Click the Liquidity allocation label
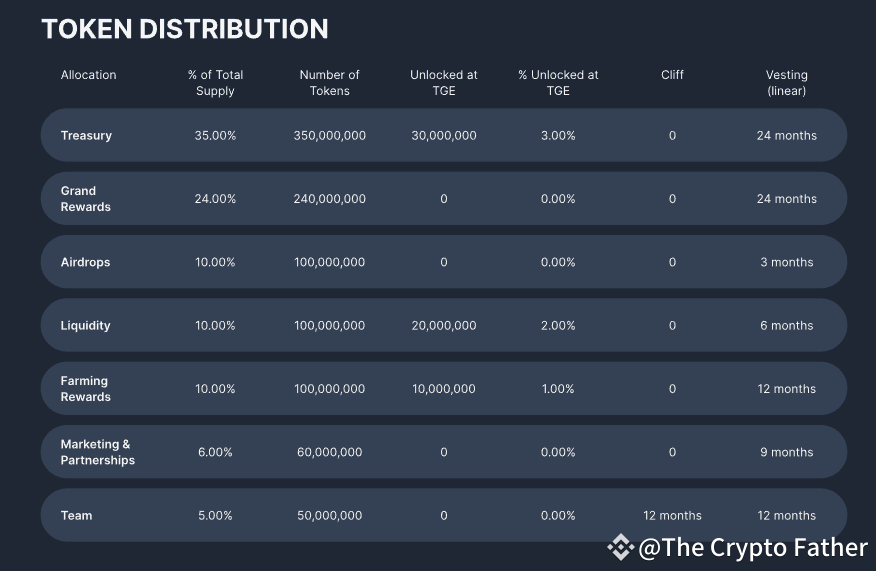This screenshot has width=876, height=571. click(85, 326)
